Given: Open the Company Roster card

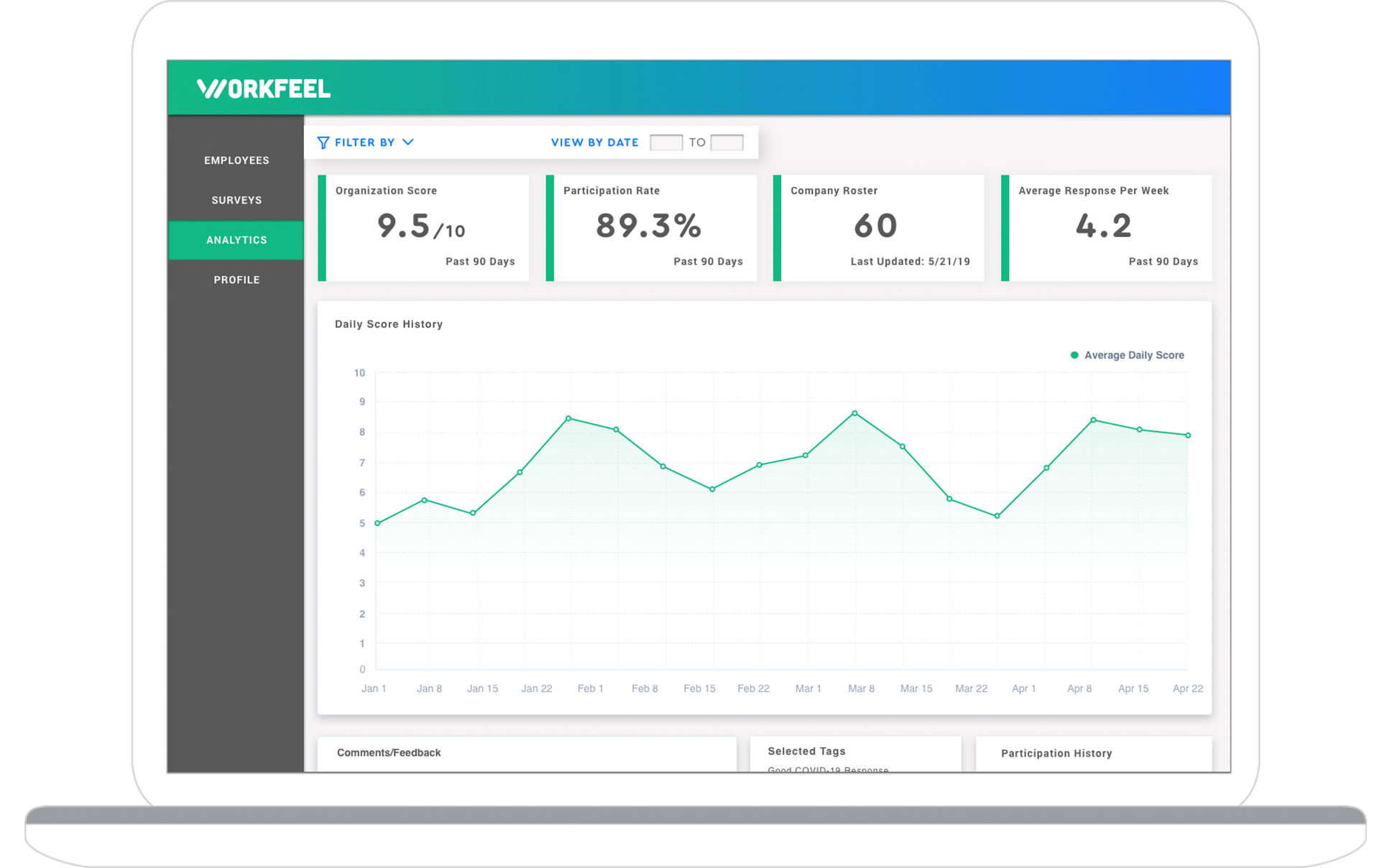Looking at the screenshot, I should click(879, 228).
